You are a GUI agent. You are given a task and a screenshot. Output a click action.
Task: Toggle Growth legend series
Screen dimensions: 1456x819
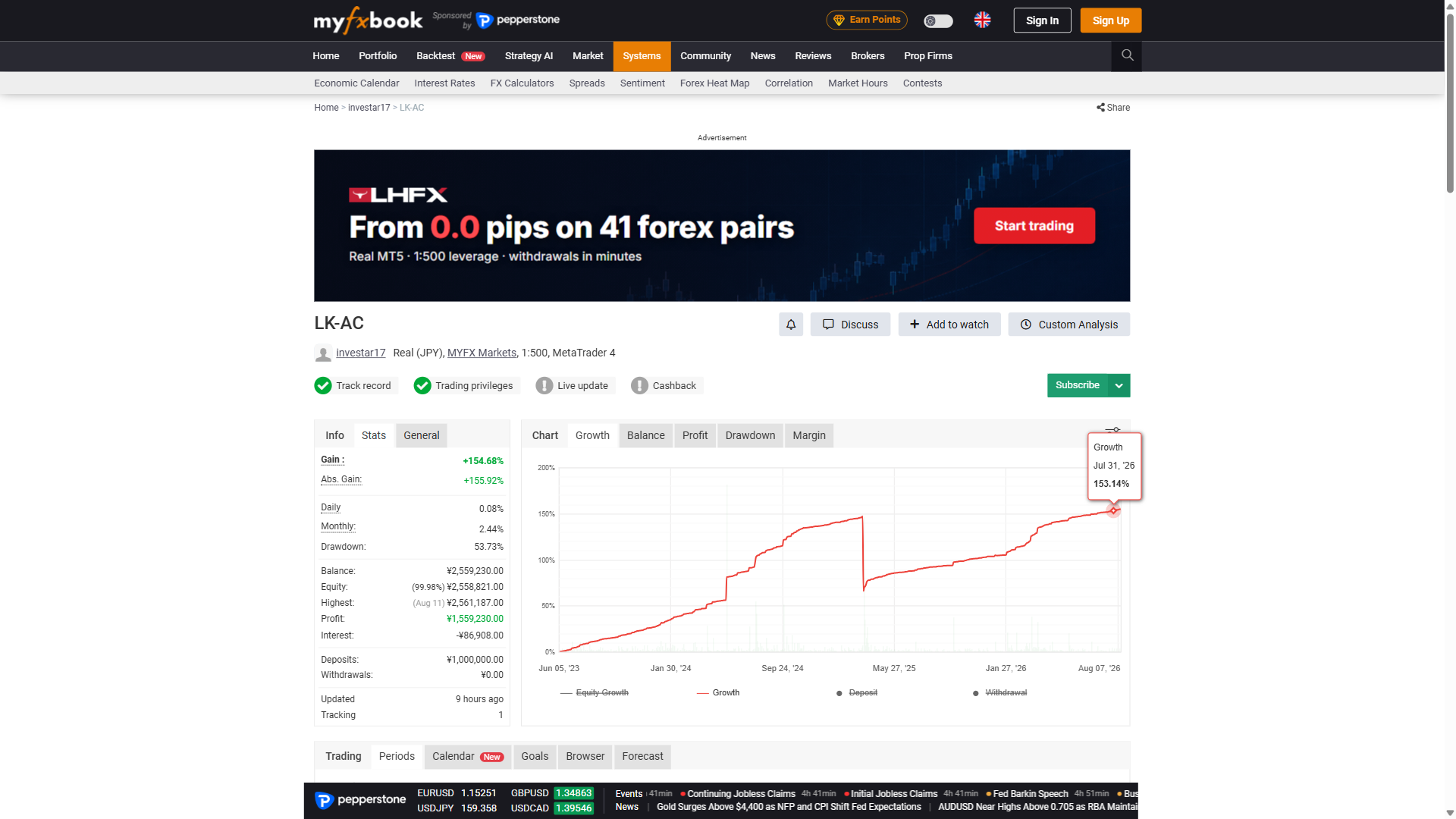click(x=718, y=693)
